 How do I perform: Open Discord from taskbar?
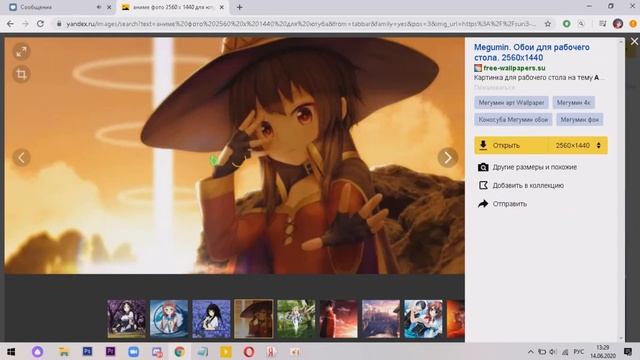[x=157, y=351]
